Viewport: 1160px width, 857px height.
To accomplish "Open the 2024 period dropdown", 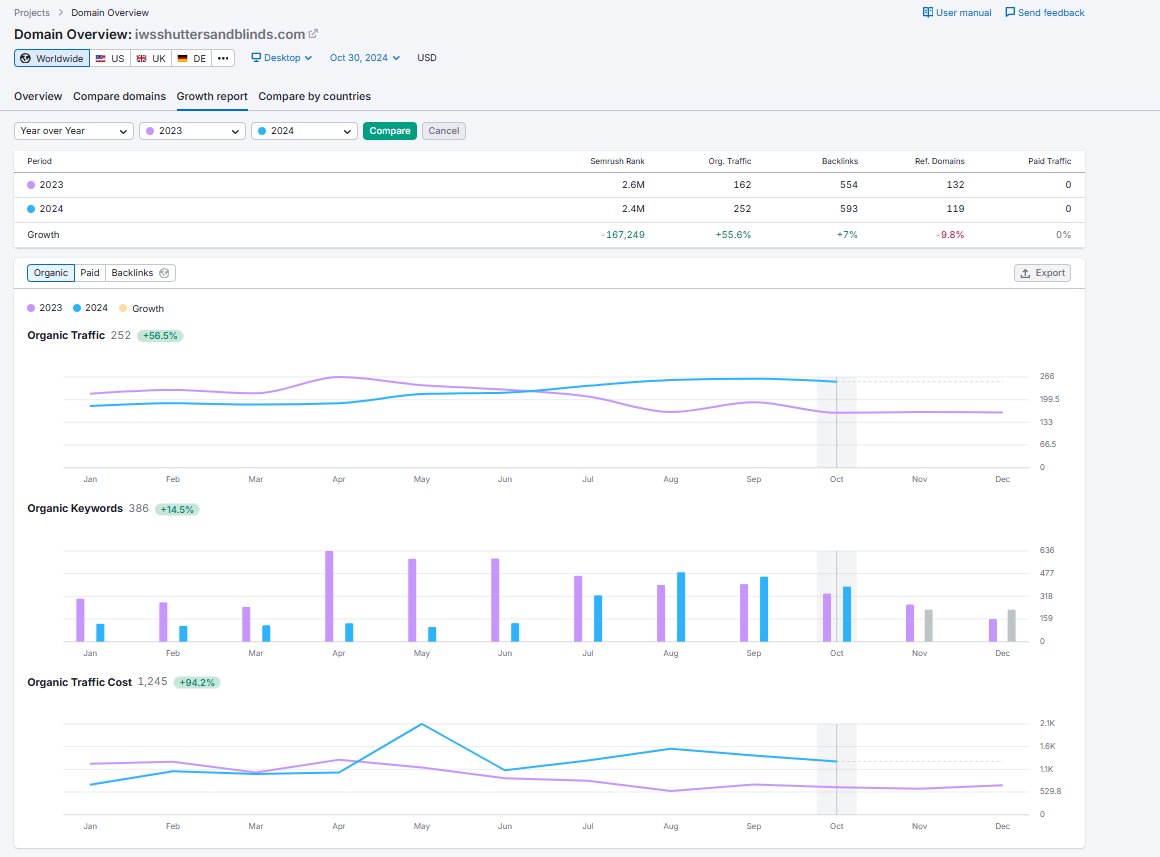I will [305, 131].
